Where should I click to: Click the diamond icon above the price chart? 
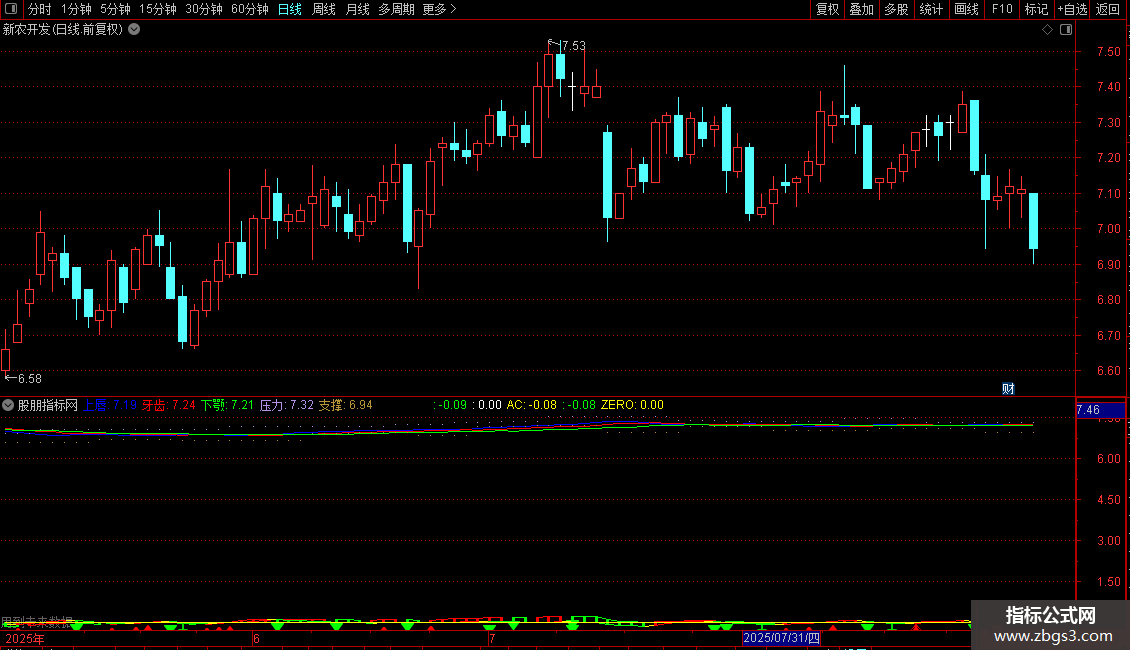[x=1047, y=30]
